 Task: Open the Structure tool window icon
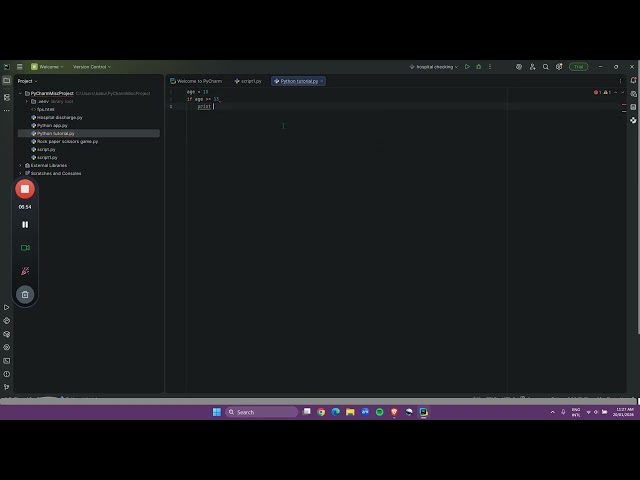[7, 97]
